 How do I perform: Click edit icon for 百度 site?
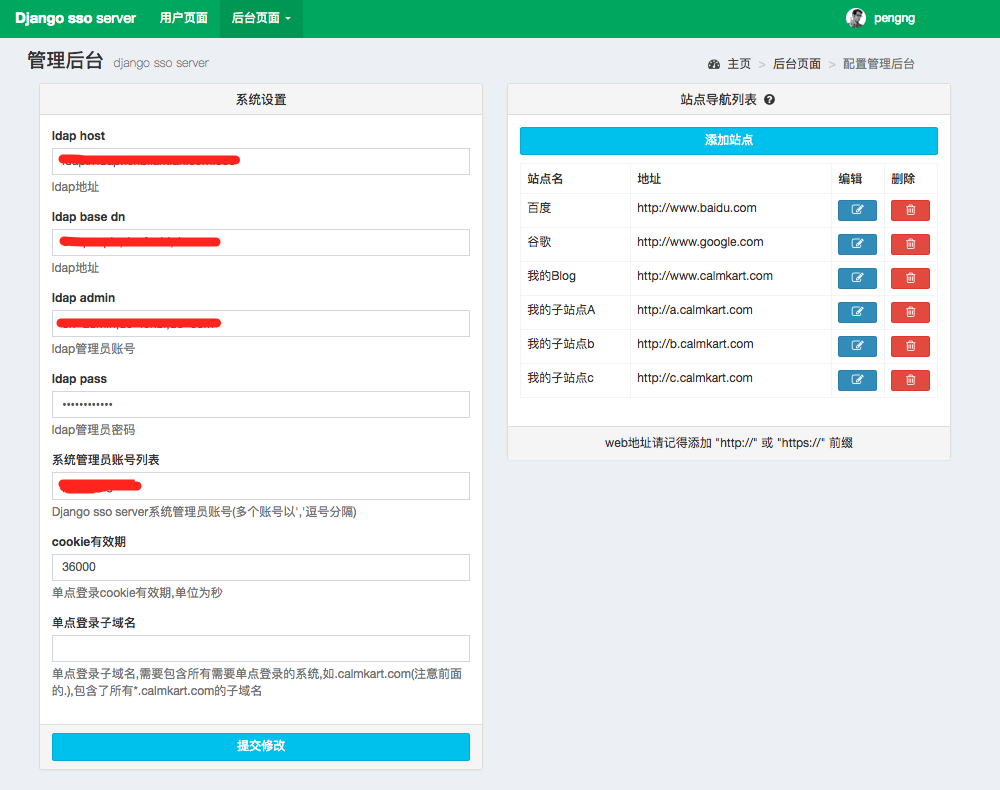pyautogui.click(x=857, y=210)
